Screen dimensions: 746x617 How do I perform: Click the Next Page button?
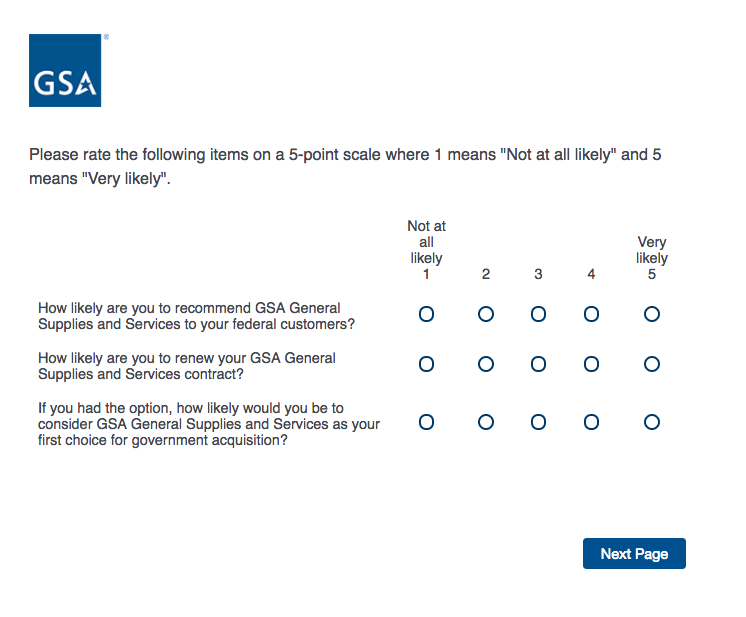[634, 554]
